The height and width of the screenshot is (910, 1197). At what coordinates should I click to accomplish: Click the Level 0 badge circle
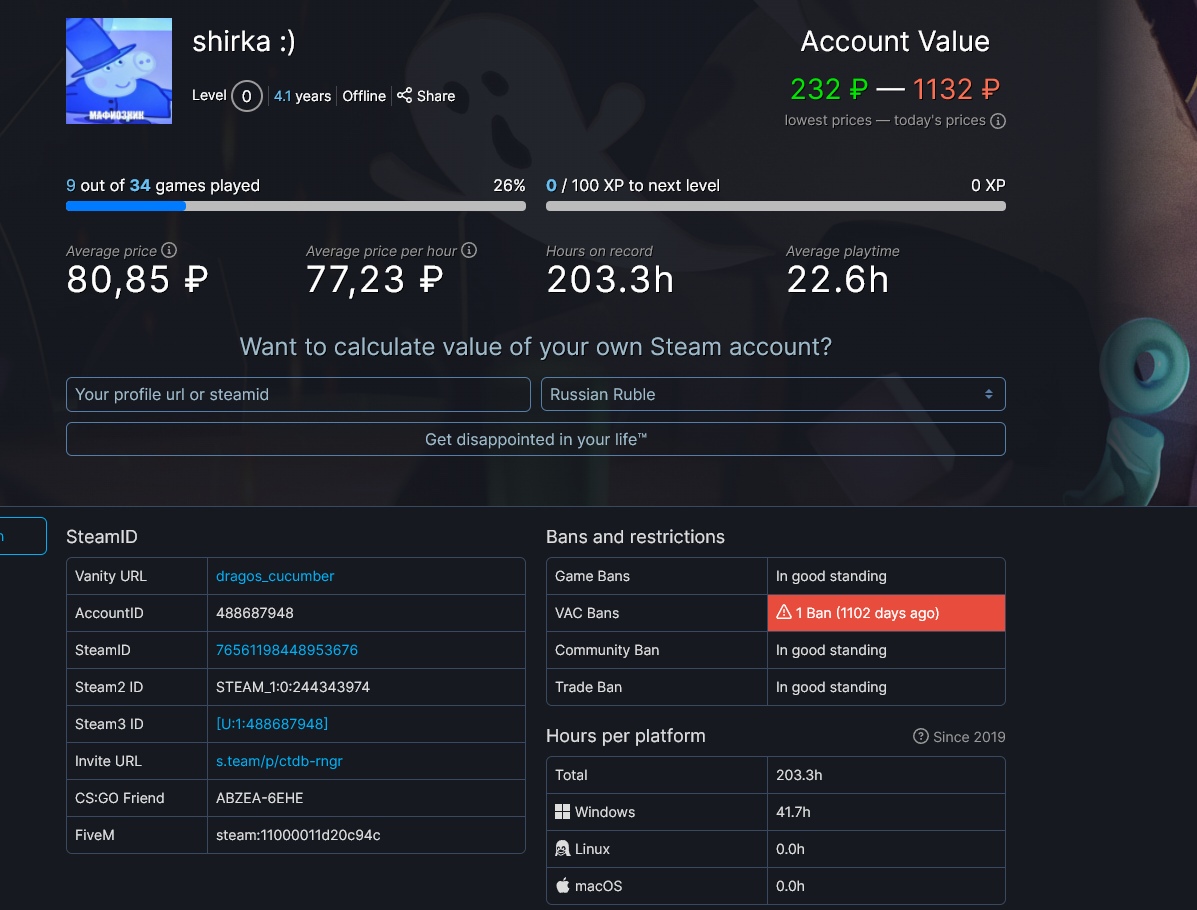click(x=247, y=96)
